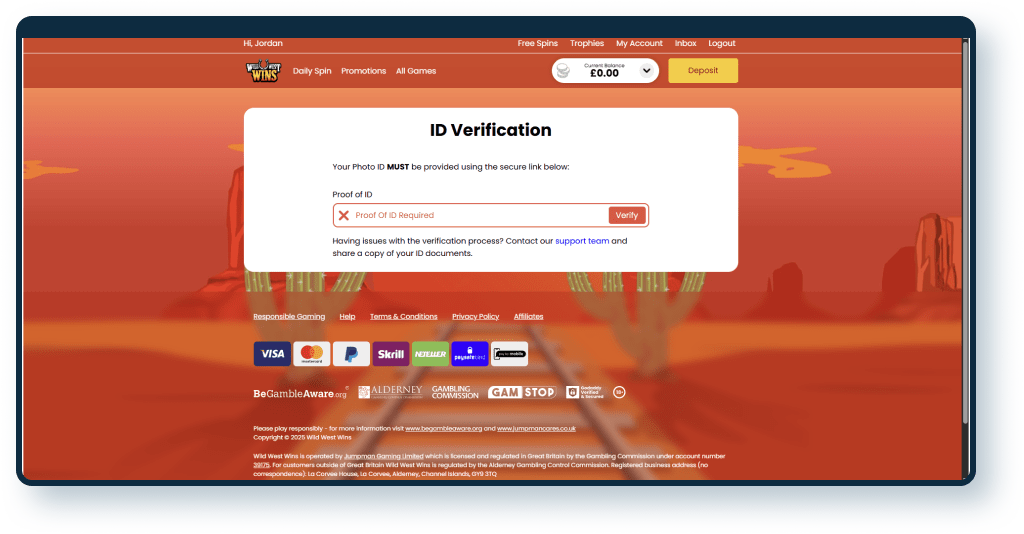Click the yellow Deposit button
The height and width of the screenshot is (534, 1024).
pos(703,71)
